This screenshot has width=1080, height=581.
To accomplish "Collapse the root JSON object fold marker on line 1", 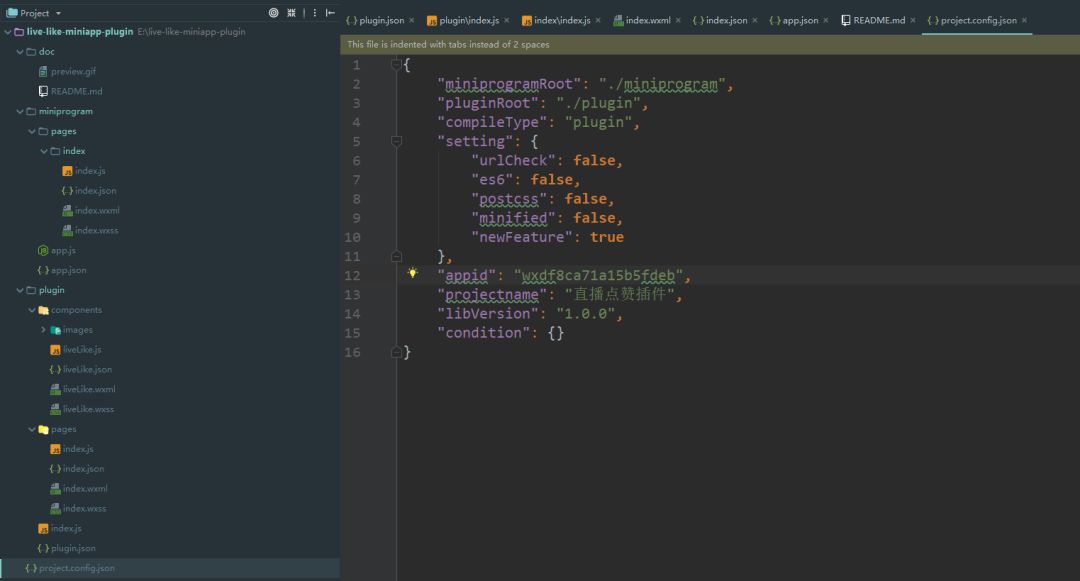I will tap(396, 65).
